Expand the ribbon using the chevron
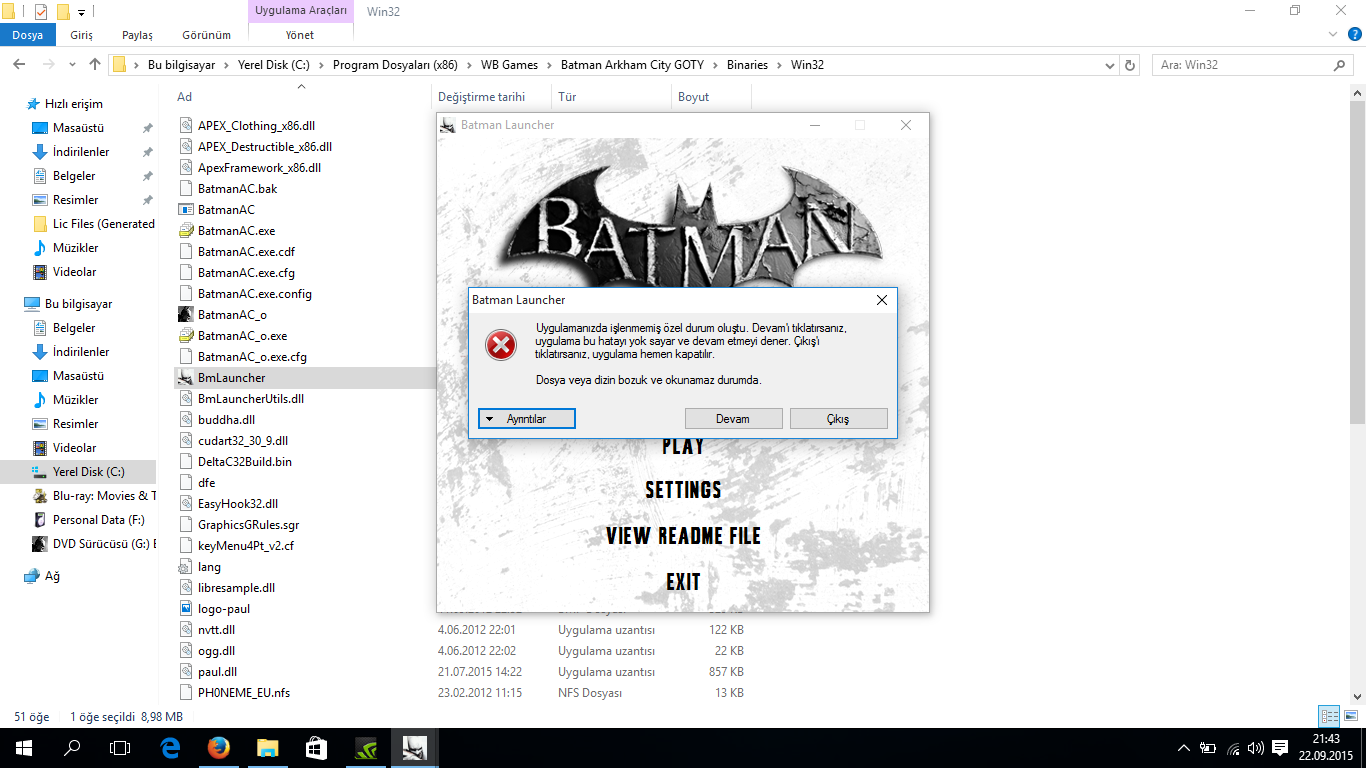The image size is (1366, 768). tap(1331, 34)
